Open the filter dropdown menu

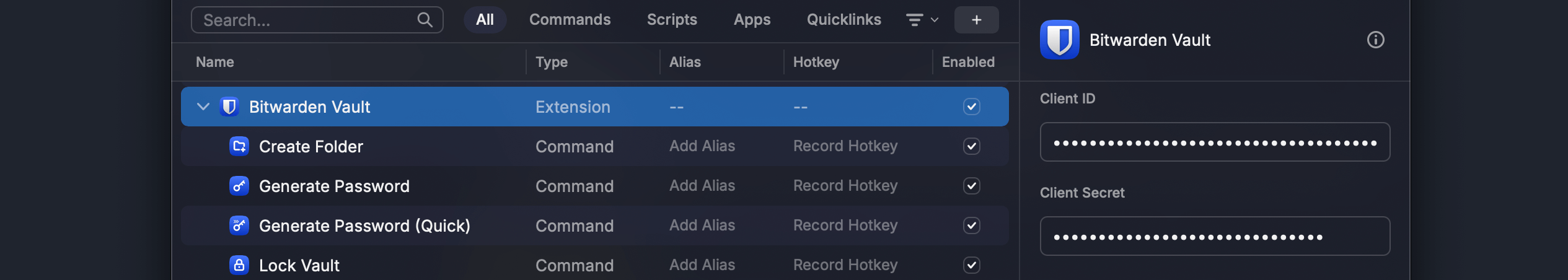pos(922,20)
